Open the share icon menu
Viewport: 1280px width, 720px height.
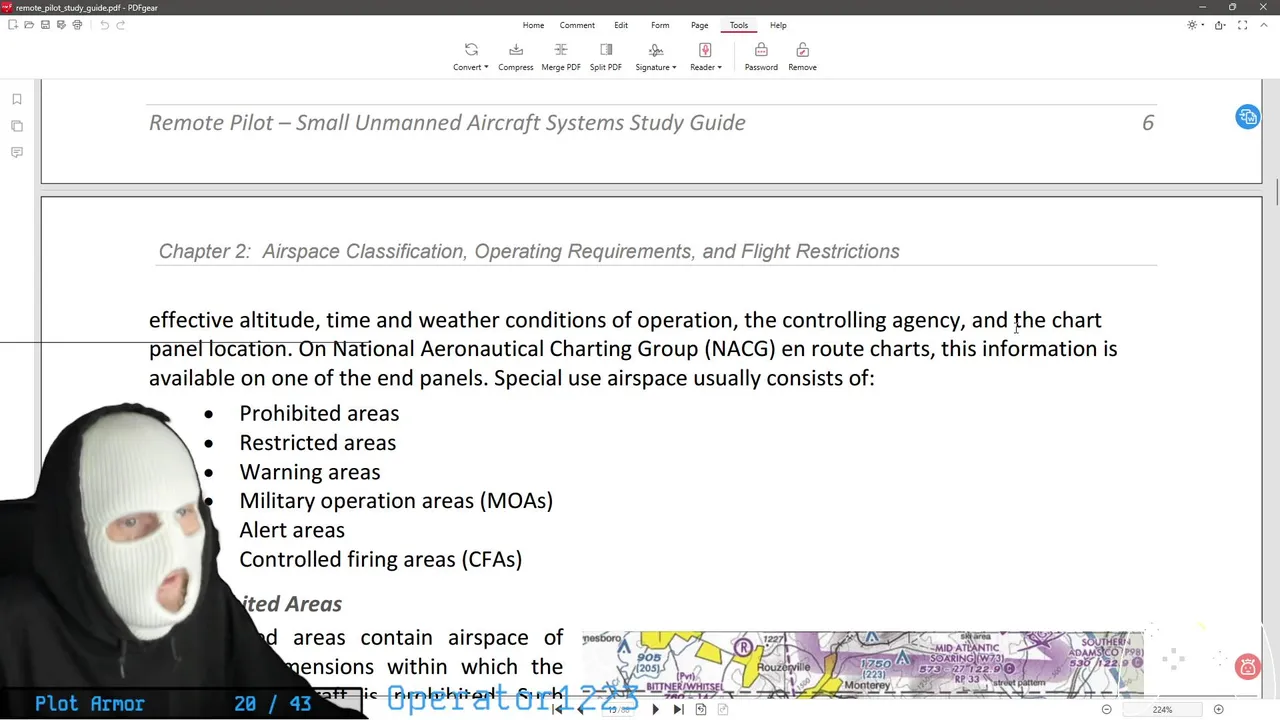coord(1220,25)
